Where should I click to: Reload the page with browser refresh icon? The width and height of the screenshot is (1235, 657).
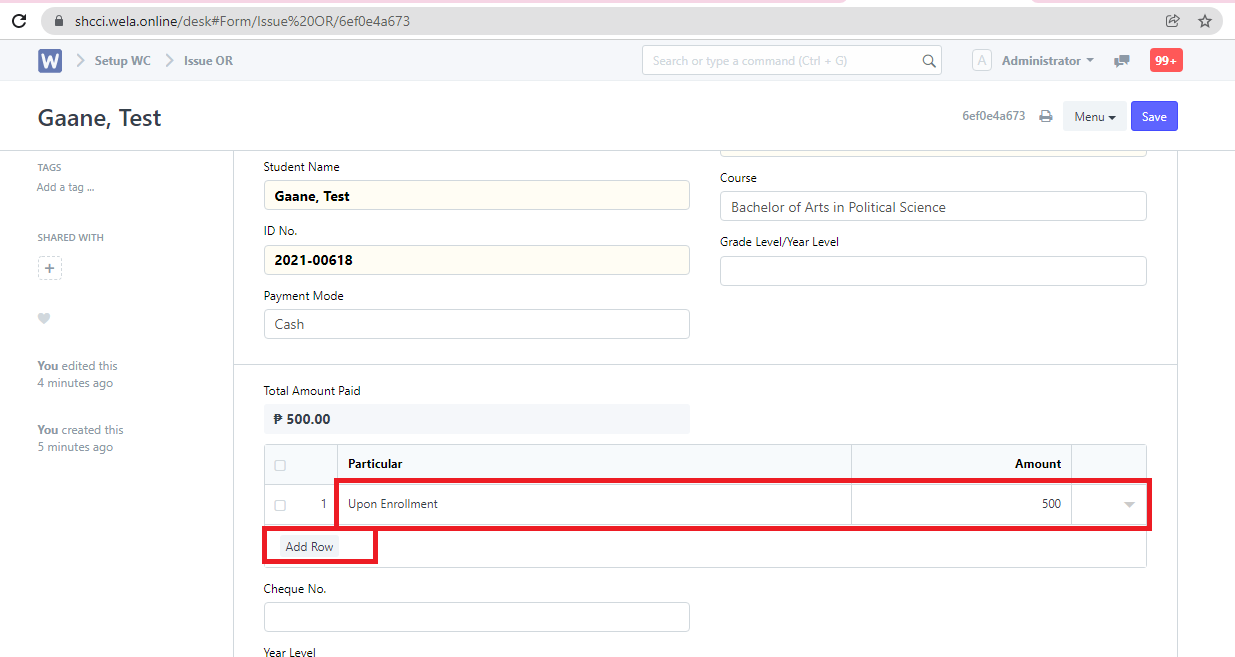[x=19, y=21]
